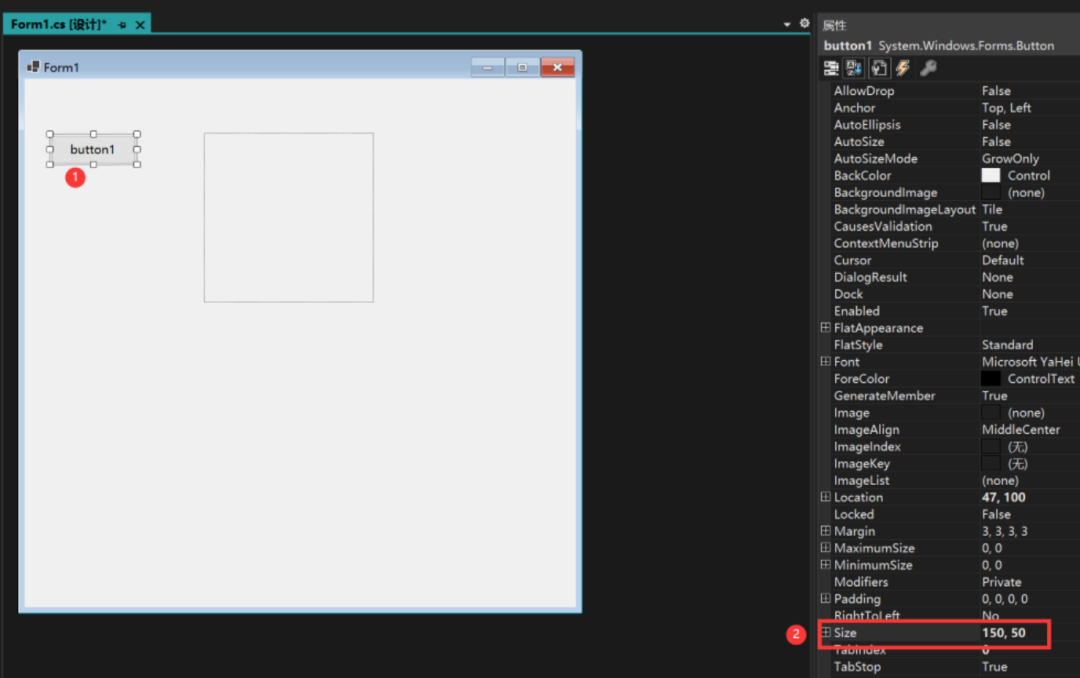Edit the Size value 150, 50
1080x678 pixels.
(1004, 633)
